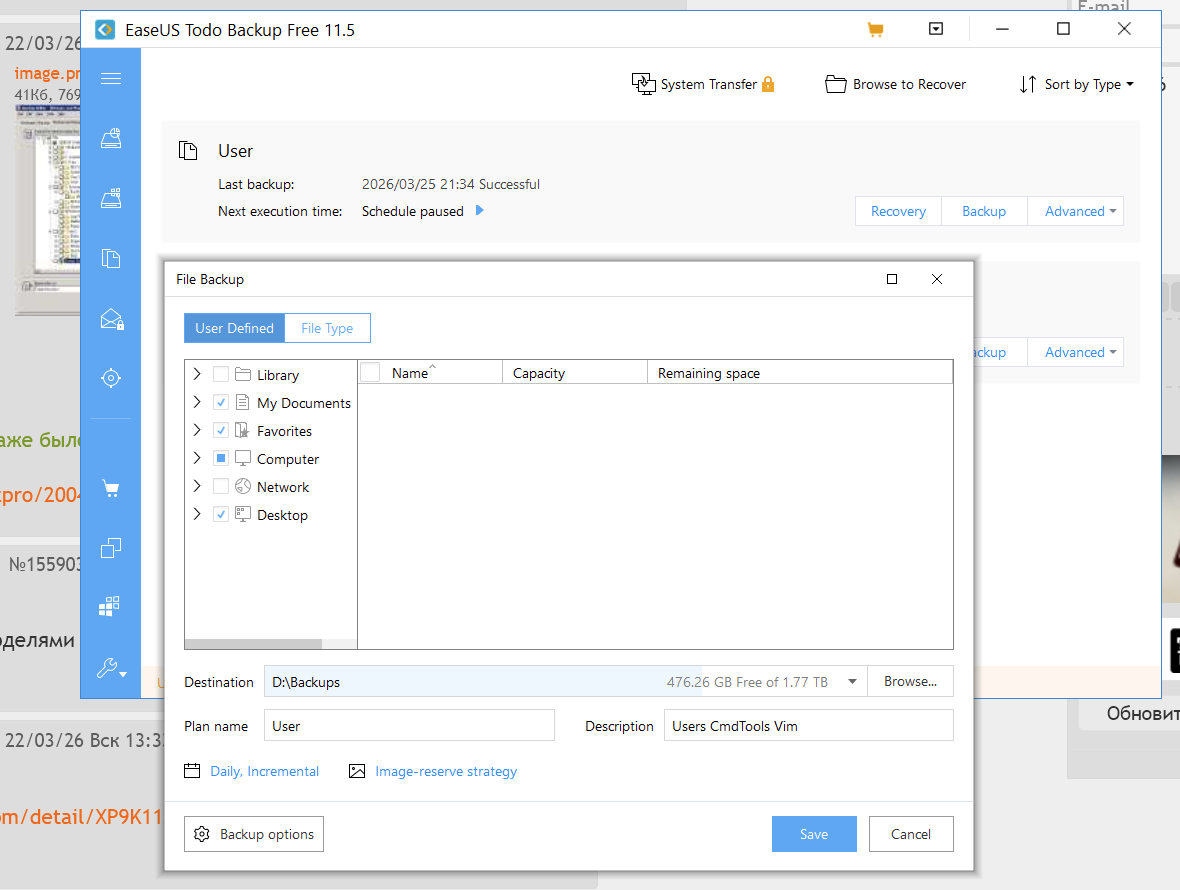Toggle the Computer partial checkbox
This screenshot has height=890, width=1180.
pos(220,458)
